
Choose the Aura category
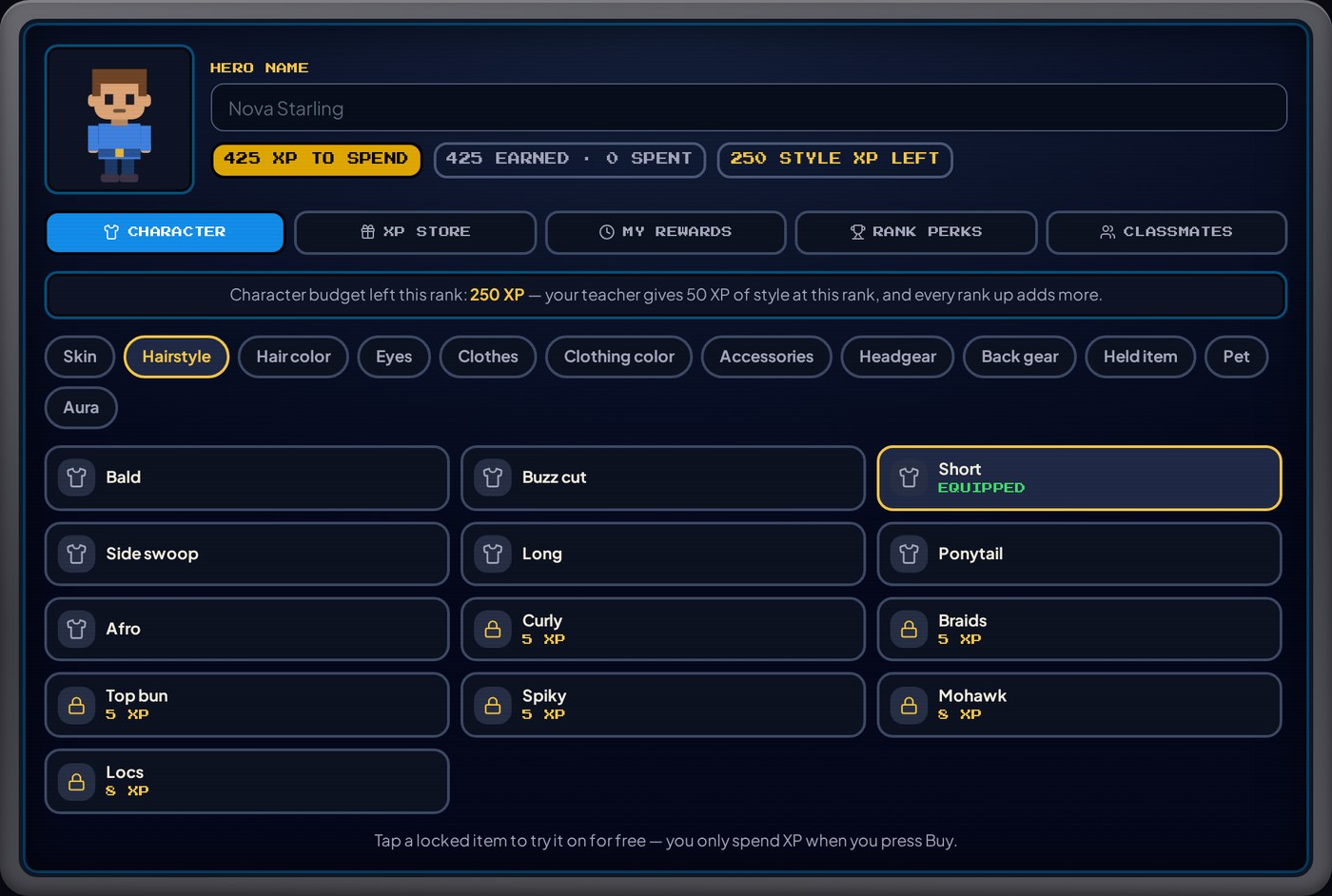coord(81,408)
